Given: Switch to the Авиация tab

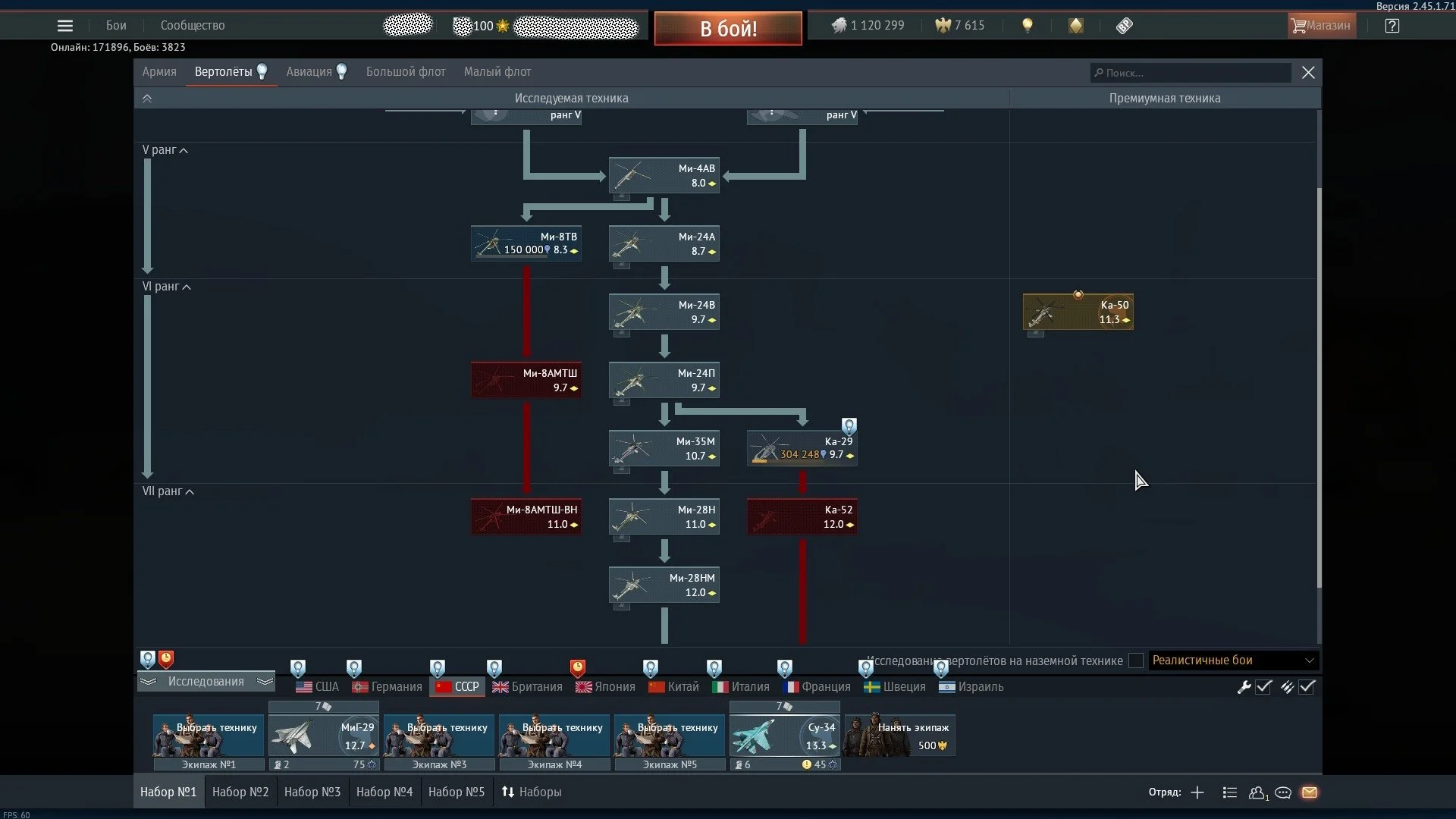Looking at the screenshot, I should coord(309,71).
